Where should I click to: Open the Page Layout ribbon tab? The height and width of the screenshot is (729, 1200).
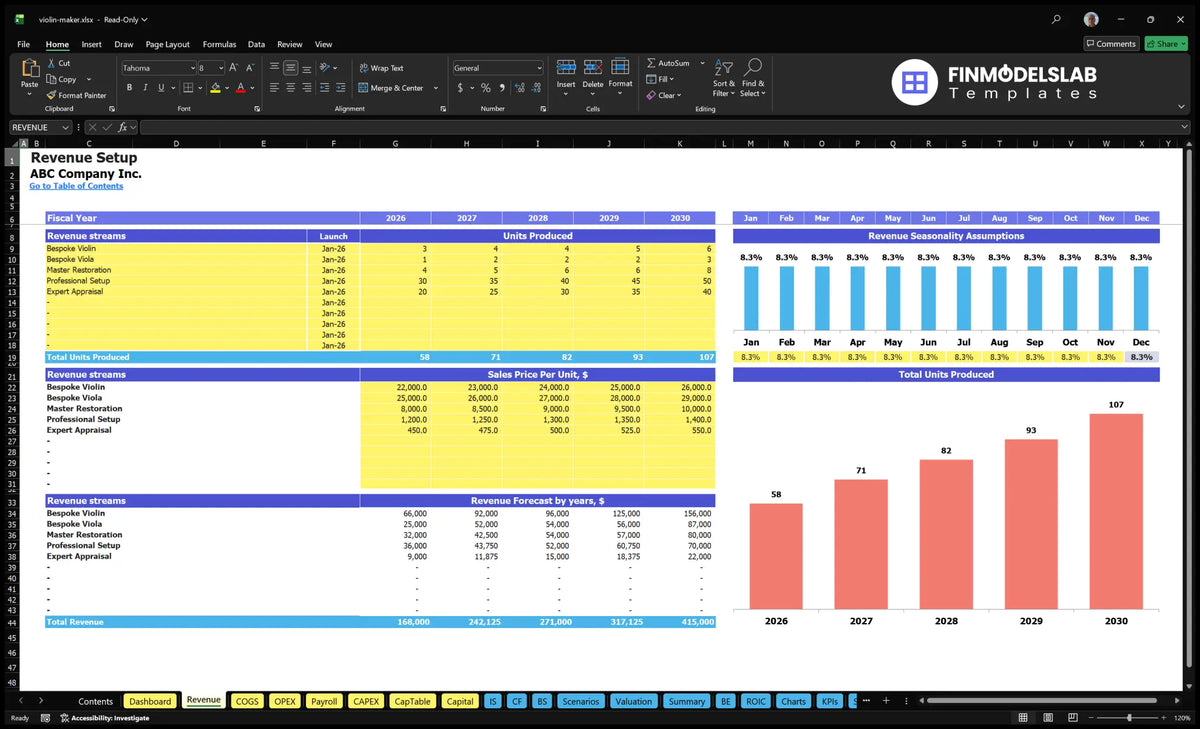click(x=167, y=44)
